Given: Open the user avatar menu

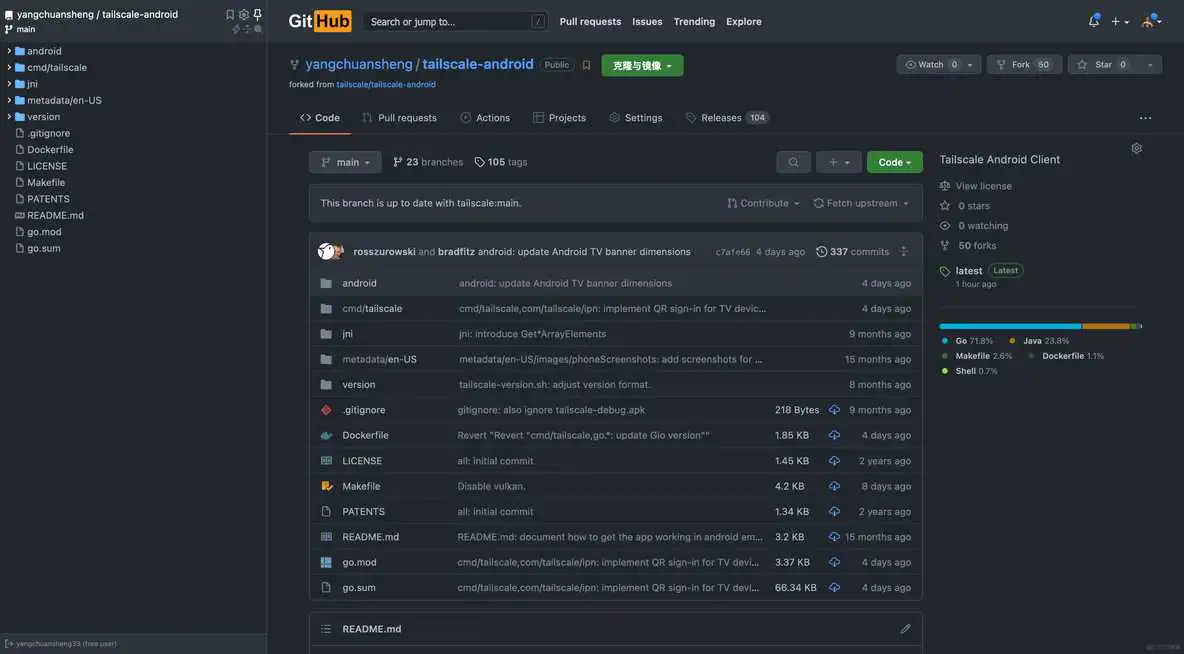Looking at the screenshot, I should pos(1151,21).
